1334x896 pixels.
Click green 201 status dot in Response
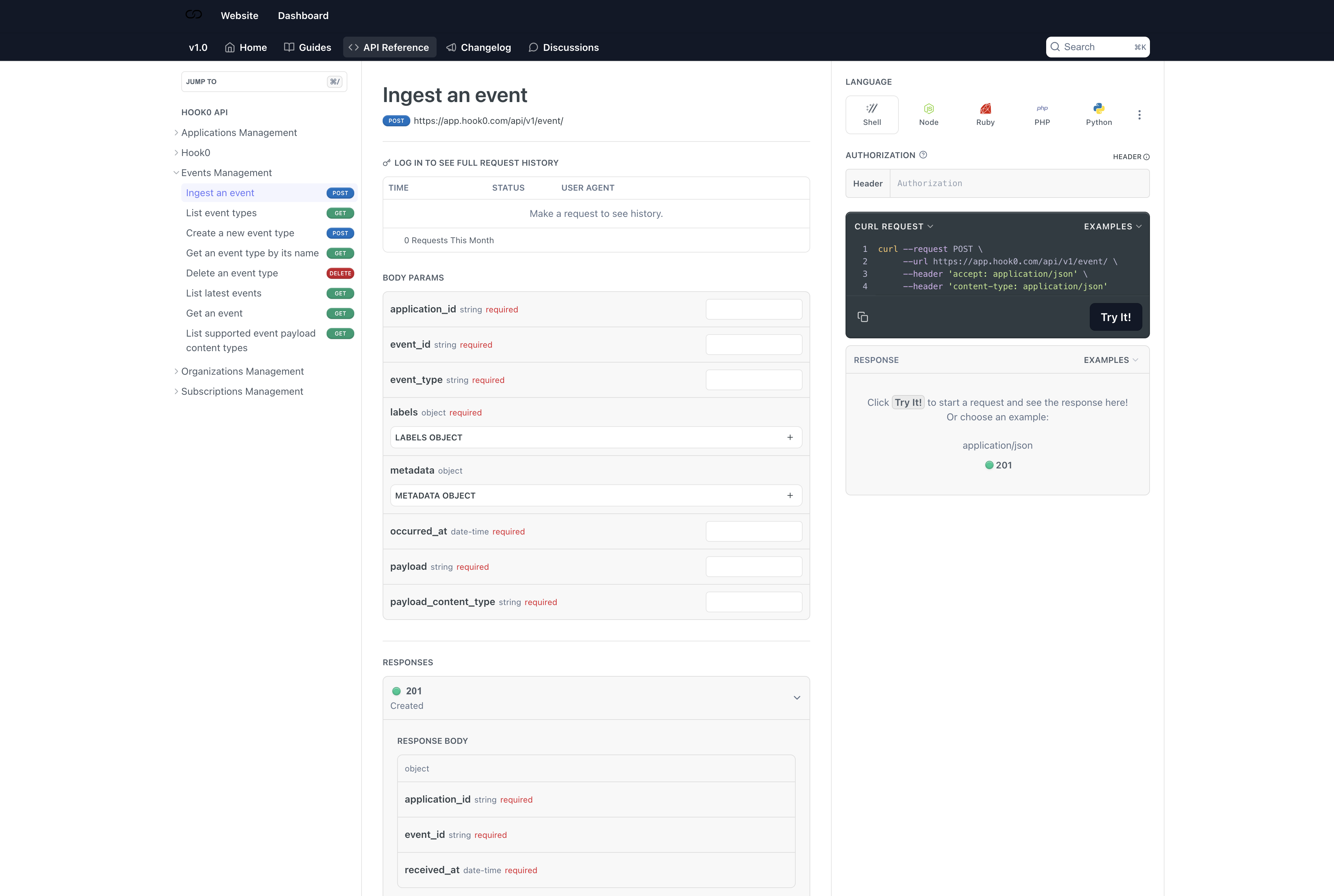coord(989,465)
